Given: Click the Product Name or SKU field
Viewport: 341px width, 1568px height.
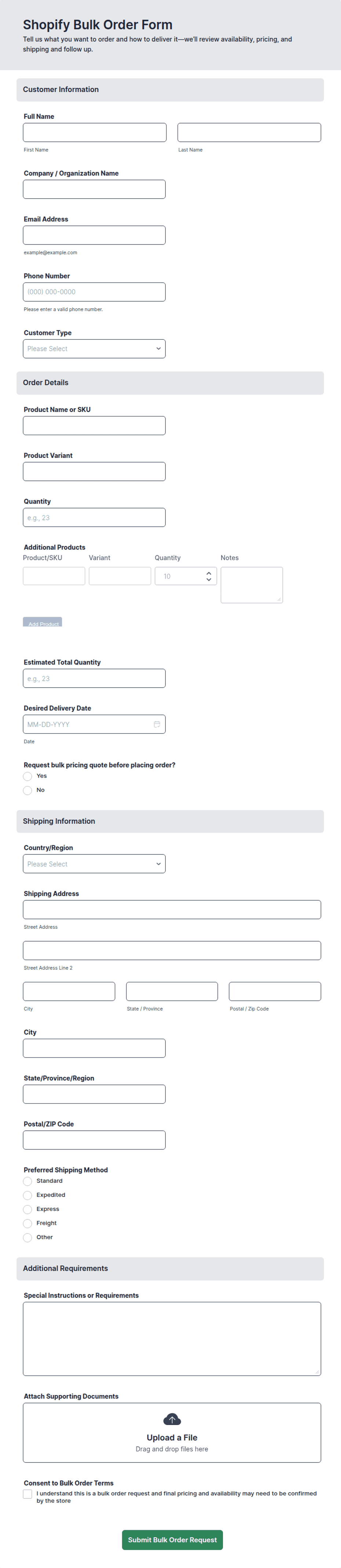Looking at the screenshot, I should [94, 426].
